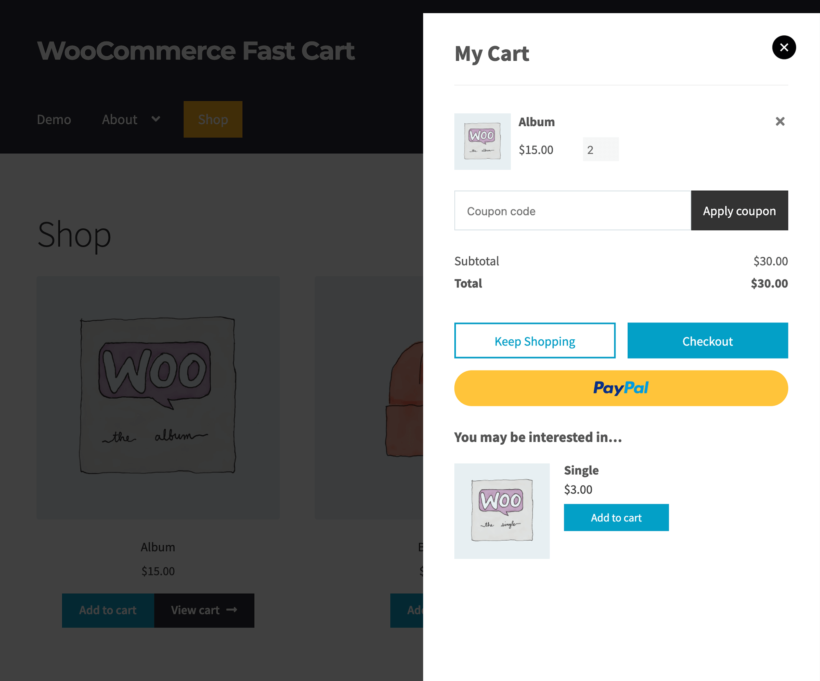Screen dimensions: 820x681
Task: Click the View cart arrow button
Action: [204, 610]
